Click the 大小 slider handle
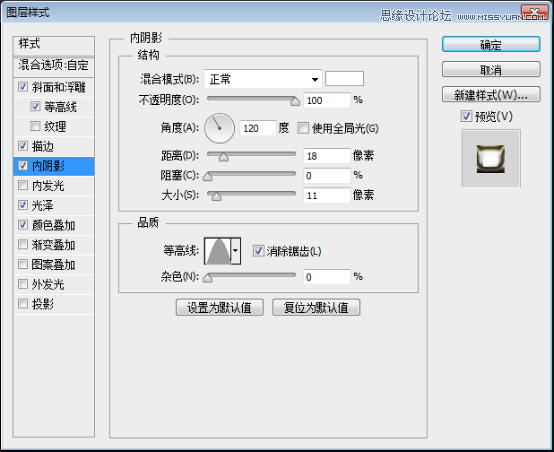Screen dimensions: 554x452 click(x=216, y=196)
